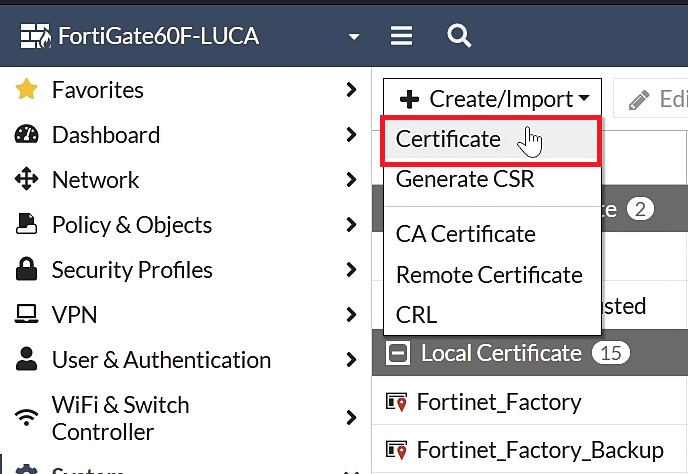Choose Generate CSR from the menu
The image size is (688, 474).
(492, 179)
